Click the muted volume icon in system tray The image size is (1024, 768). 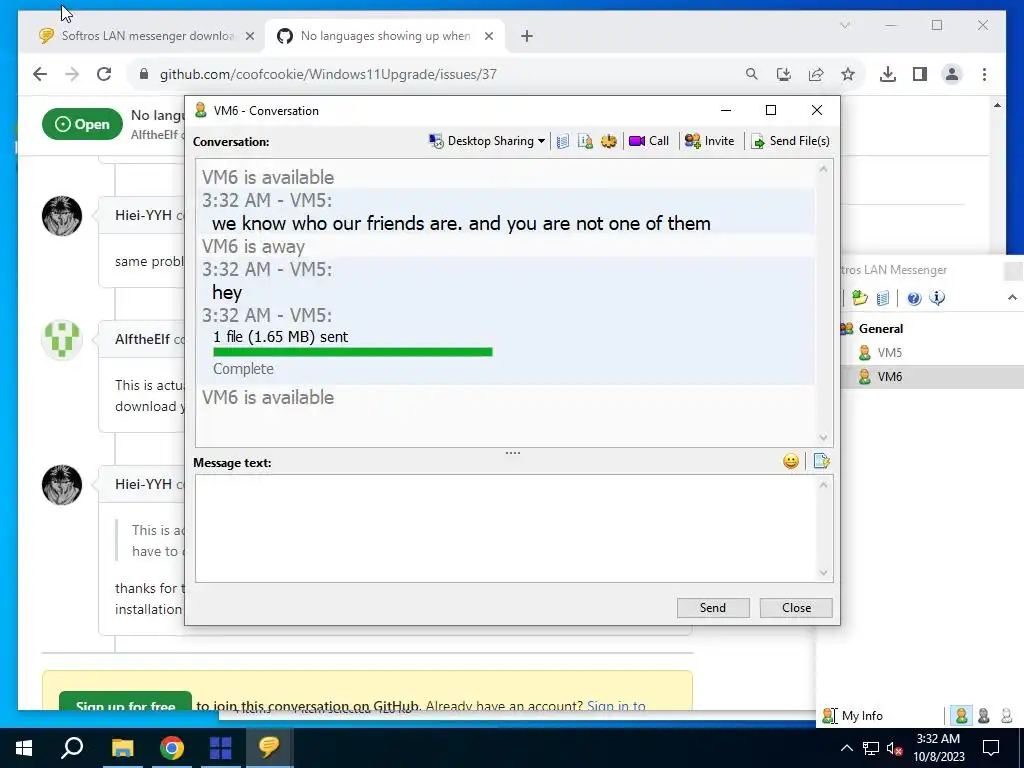[x=895, y=748]
